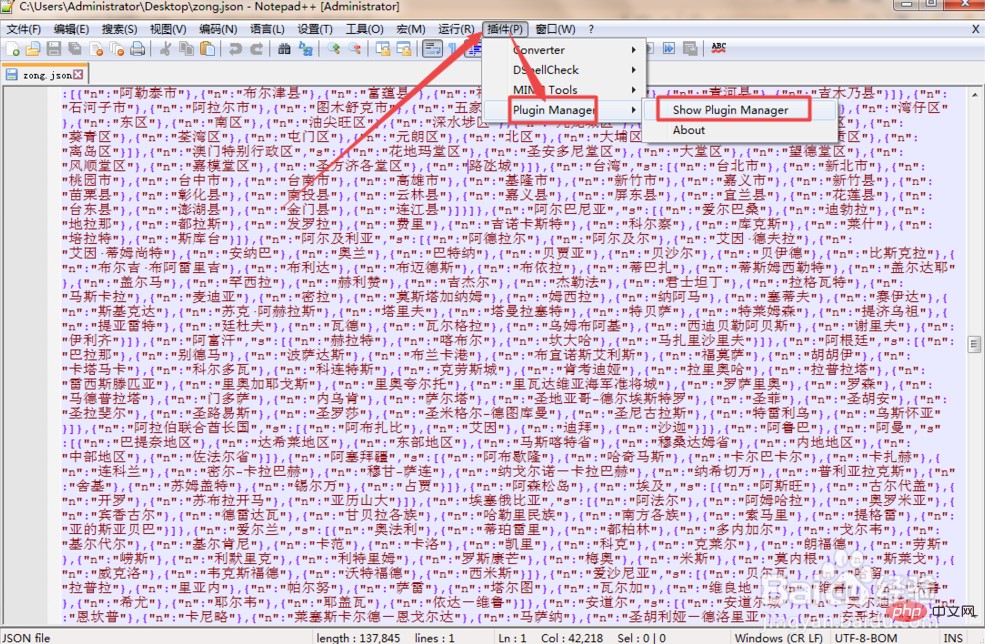Click the Paste clipboard icon
The image size is (985, 644).
tap(207, 48)
